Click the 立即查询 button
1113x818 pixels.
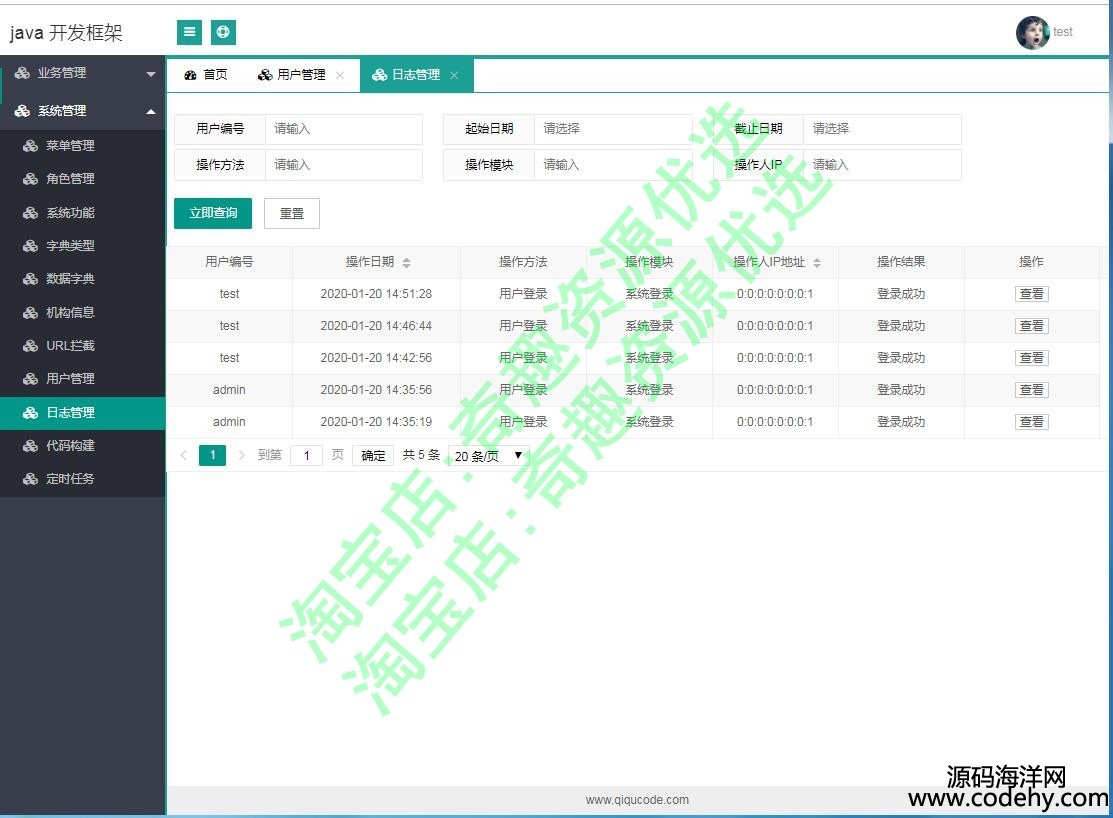[x=213, y=214]
